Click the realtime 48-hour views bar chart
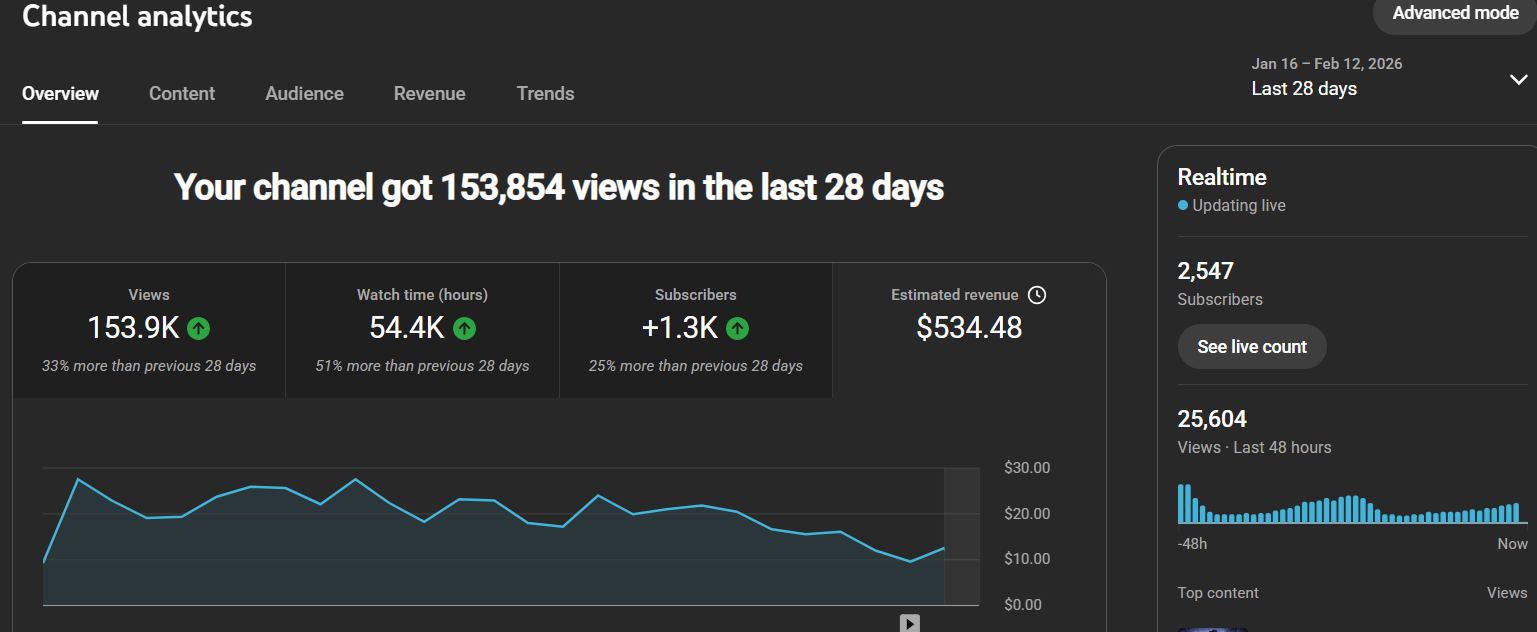Image resolution: width=1537 pixels, height=632 pixels. pos(1353,504)
